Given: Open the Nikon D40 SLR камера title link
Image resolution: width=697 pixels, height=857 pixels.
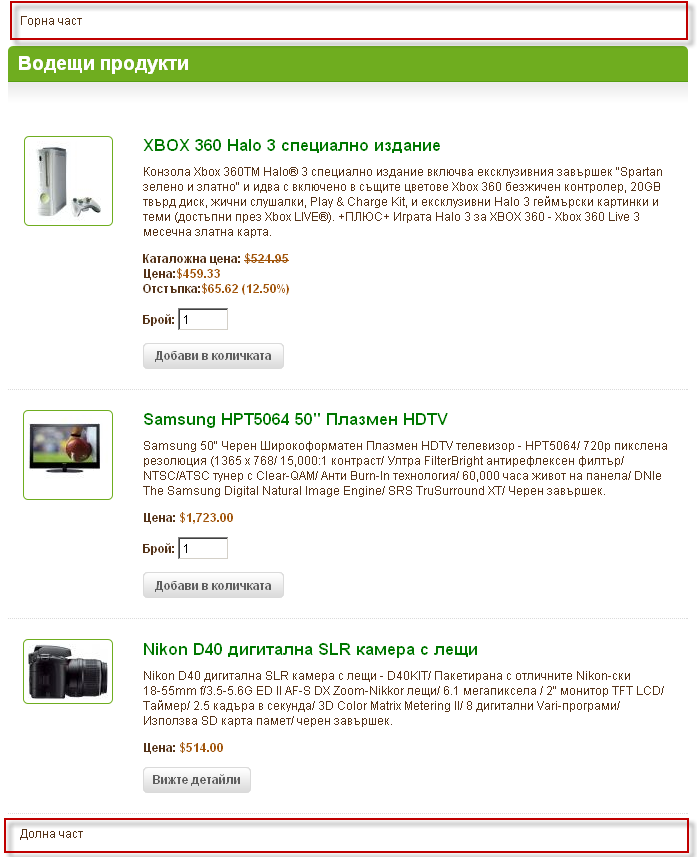Looking at the screenshot, I should pos(310,649).
